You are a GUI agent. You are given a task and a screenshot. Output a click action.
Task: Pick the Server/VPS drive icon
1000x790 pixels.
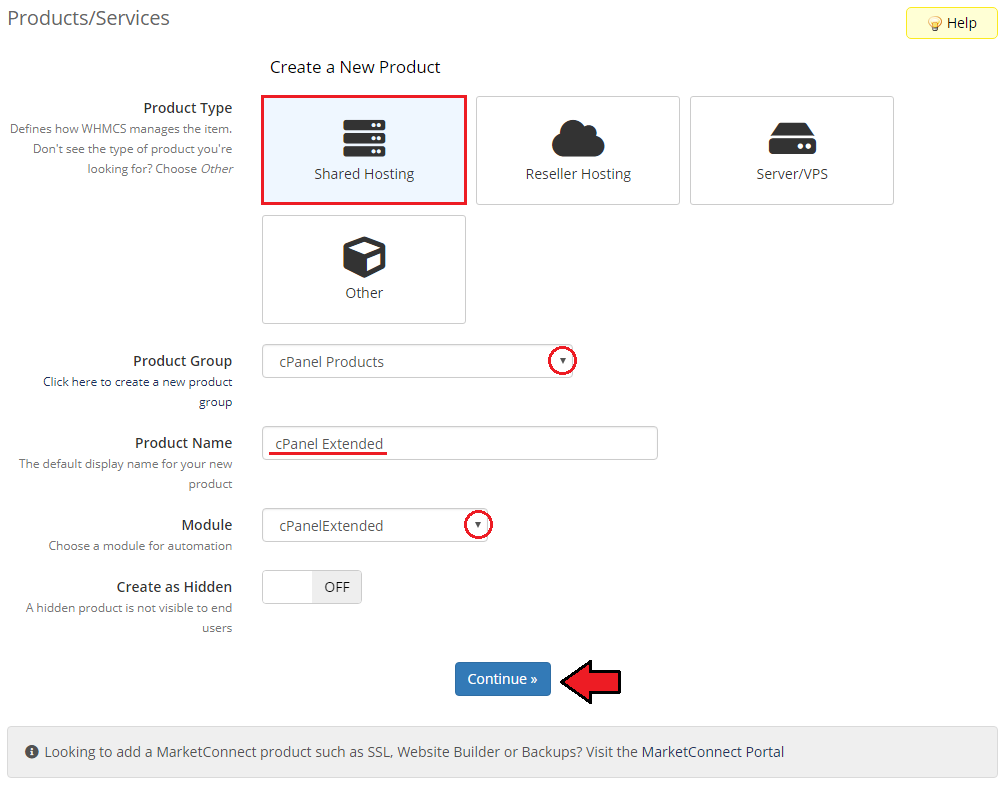(792, 138)
